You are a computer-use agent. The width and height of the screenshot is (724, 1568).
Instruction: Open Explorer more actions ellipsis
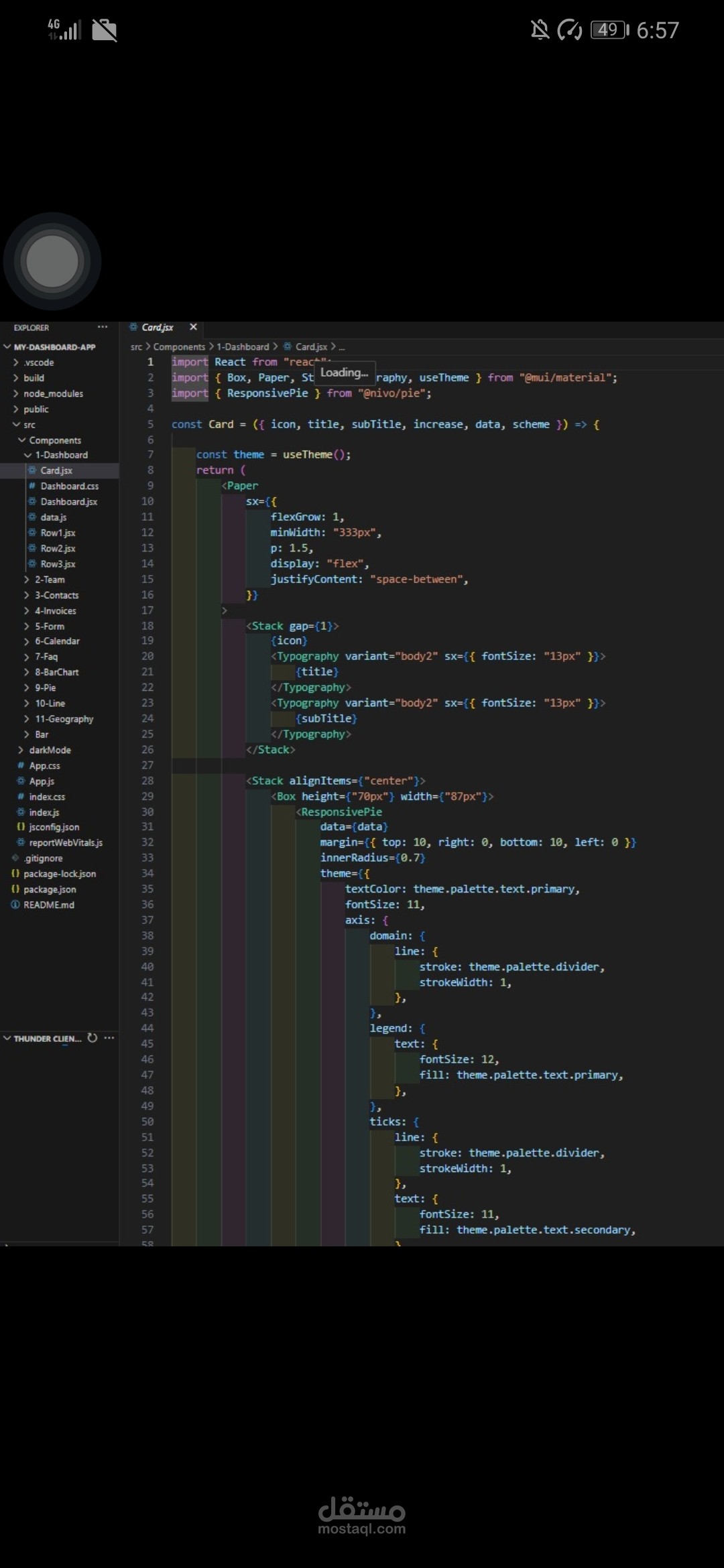coord(103,327)
